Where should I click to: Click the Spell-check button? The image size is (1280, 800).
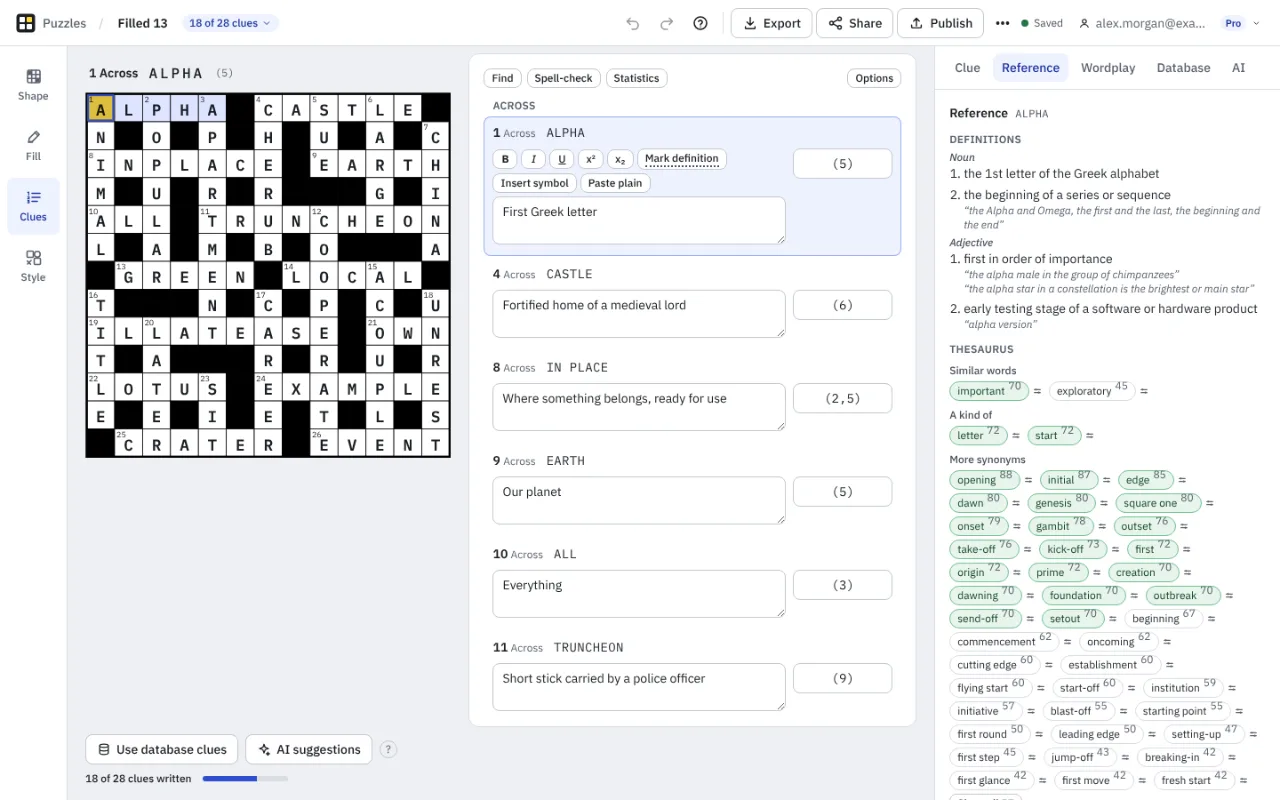[563, 78]
